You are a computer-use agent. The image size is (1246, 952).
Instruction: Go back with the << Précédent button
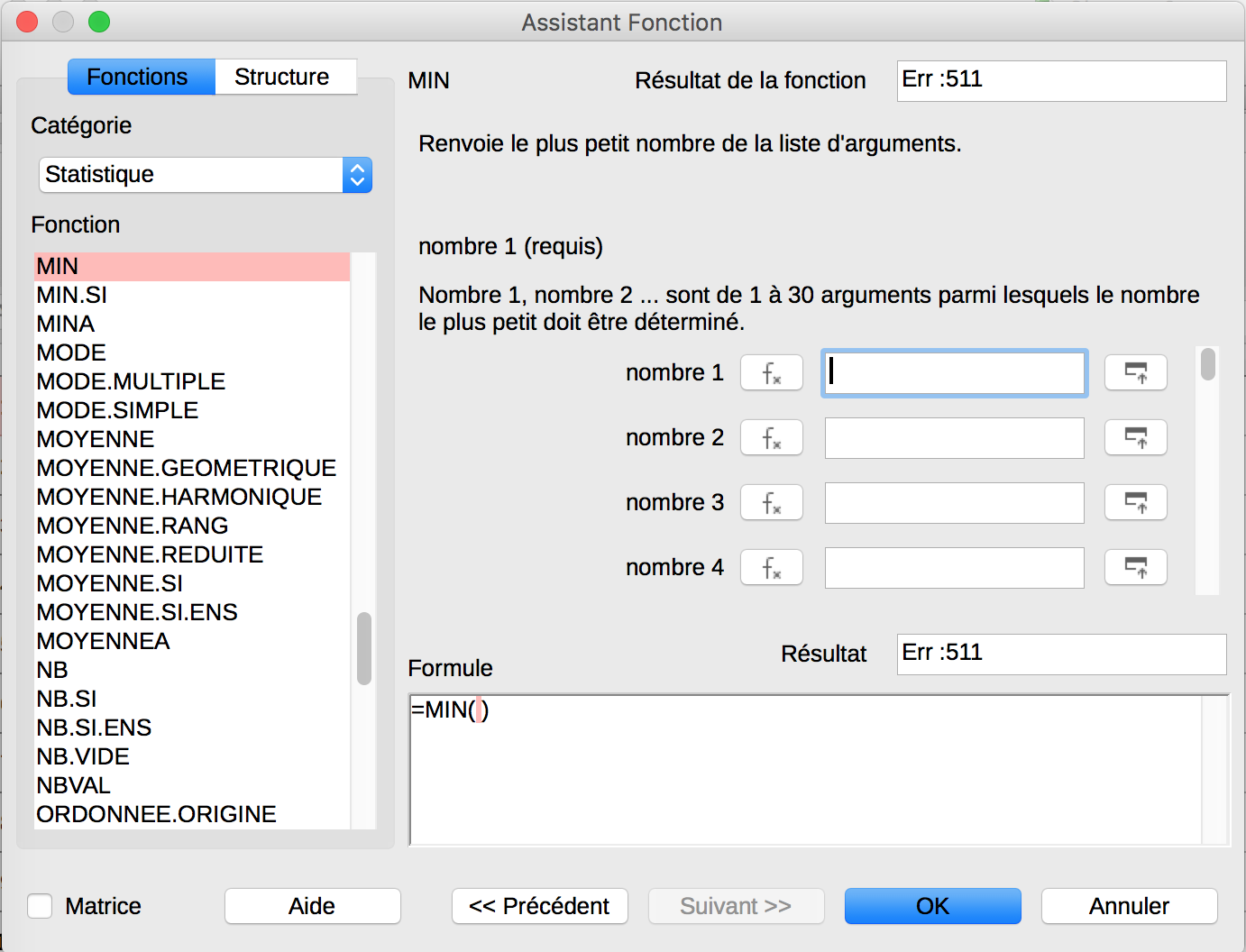click(539, 906)
